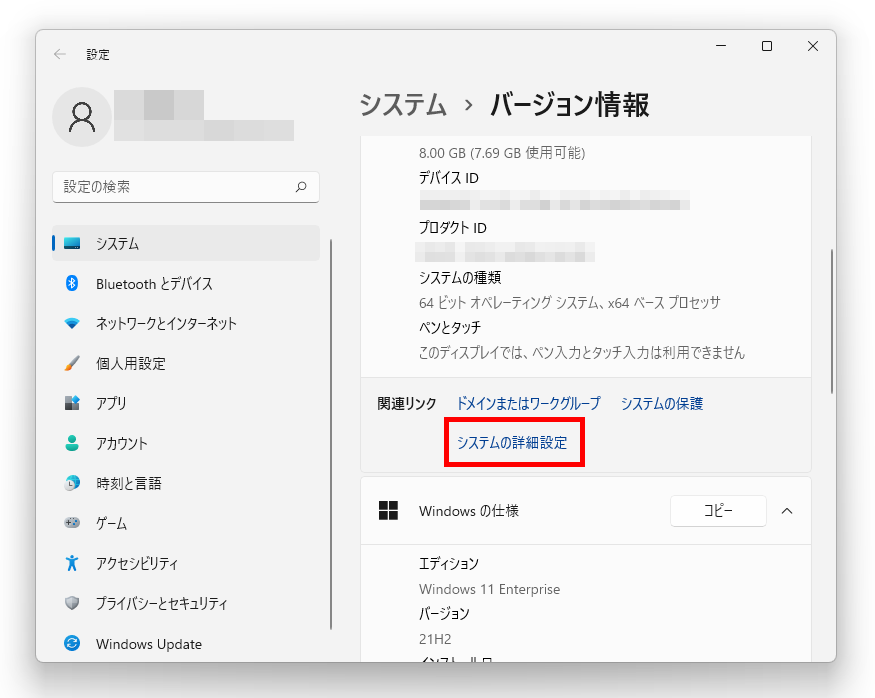Click the user account avatar icon

pyautogui.click(x=82, y=117)
